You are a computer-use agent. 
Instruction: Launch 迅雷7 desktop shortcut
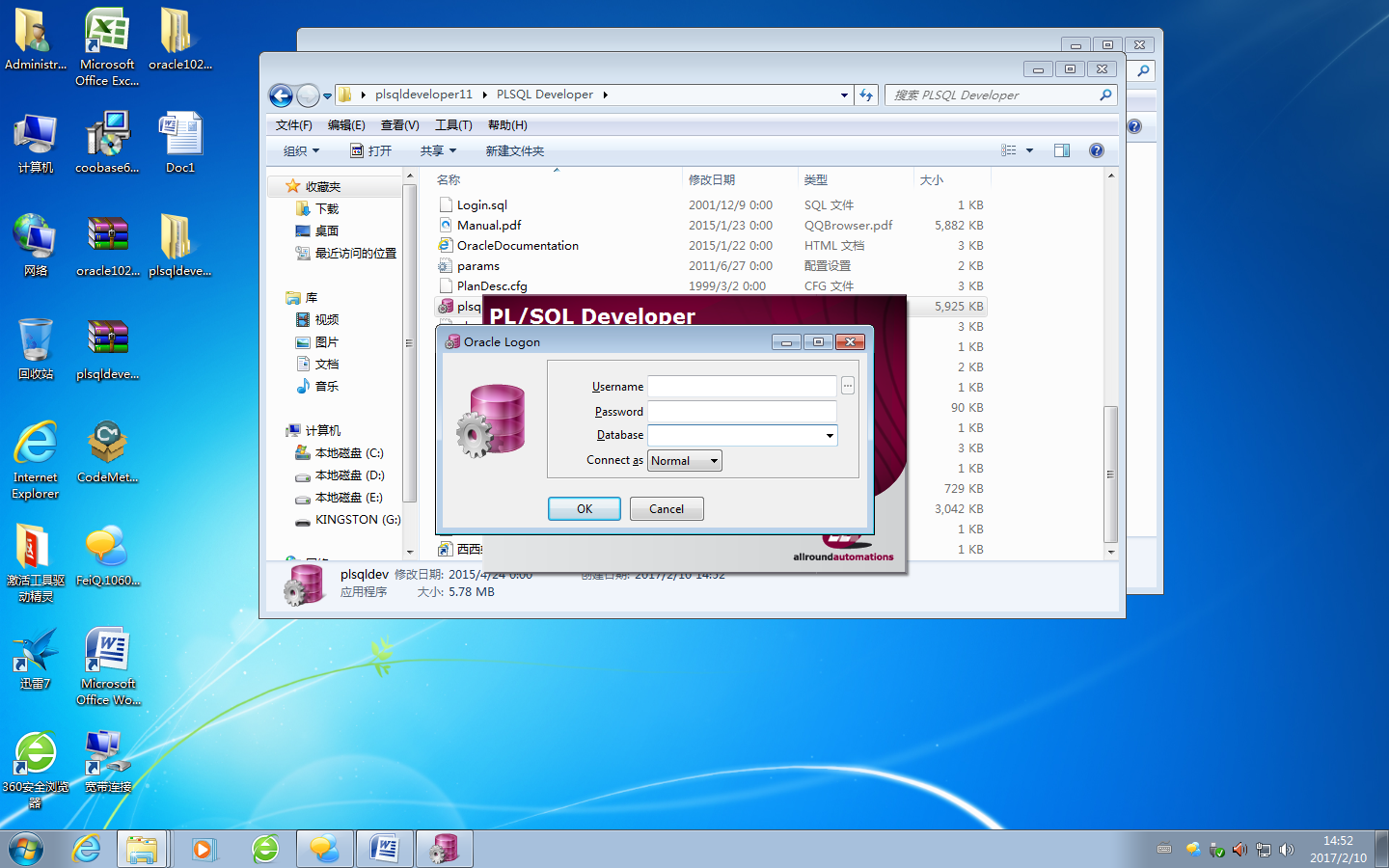pyautogui.click(x=35, y=659)
